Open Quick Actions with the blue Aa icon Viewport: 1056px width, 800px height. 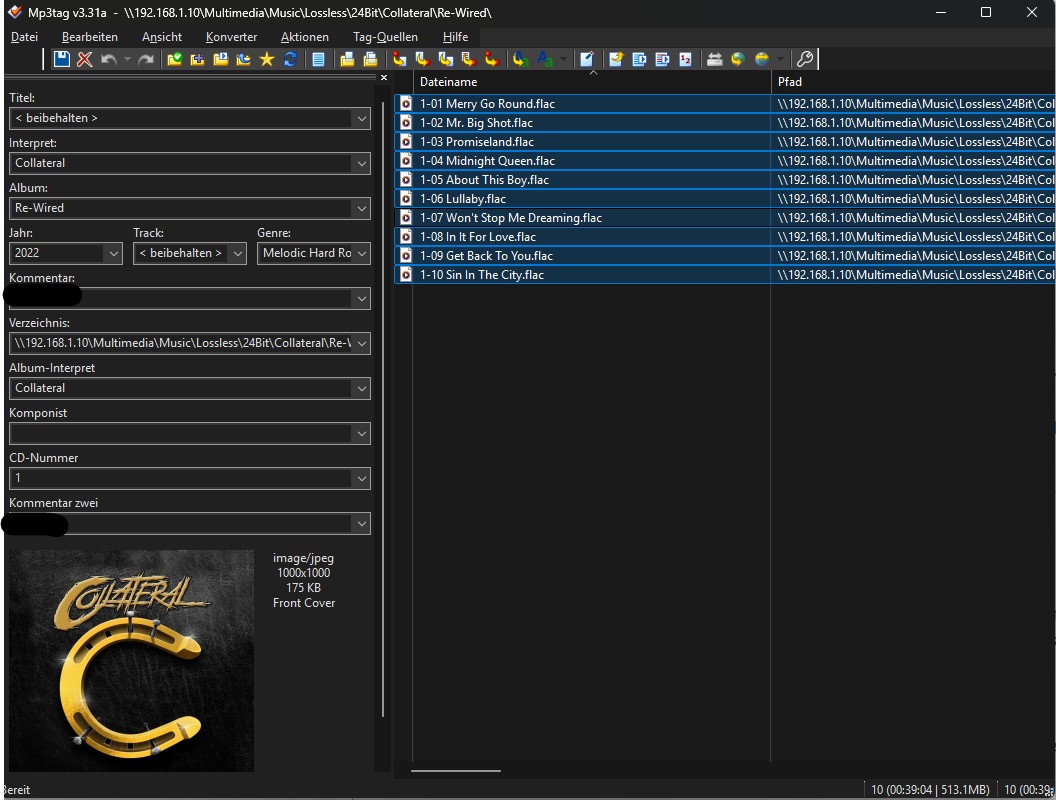pyautogui.click(x=546, y=59)
